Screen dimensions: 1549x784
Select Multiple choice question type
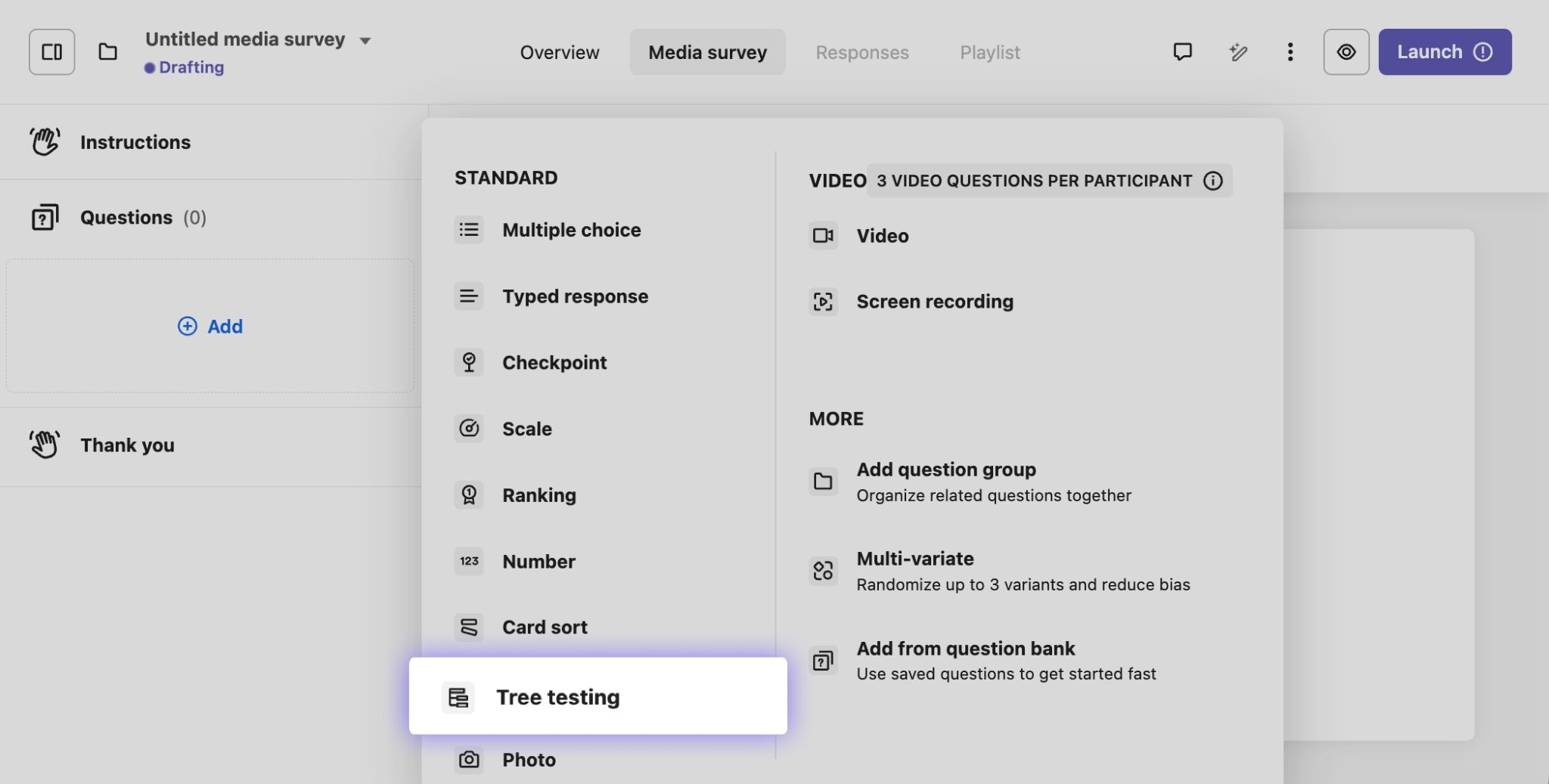571,230
